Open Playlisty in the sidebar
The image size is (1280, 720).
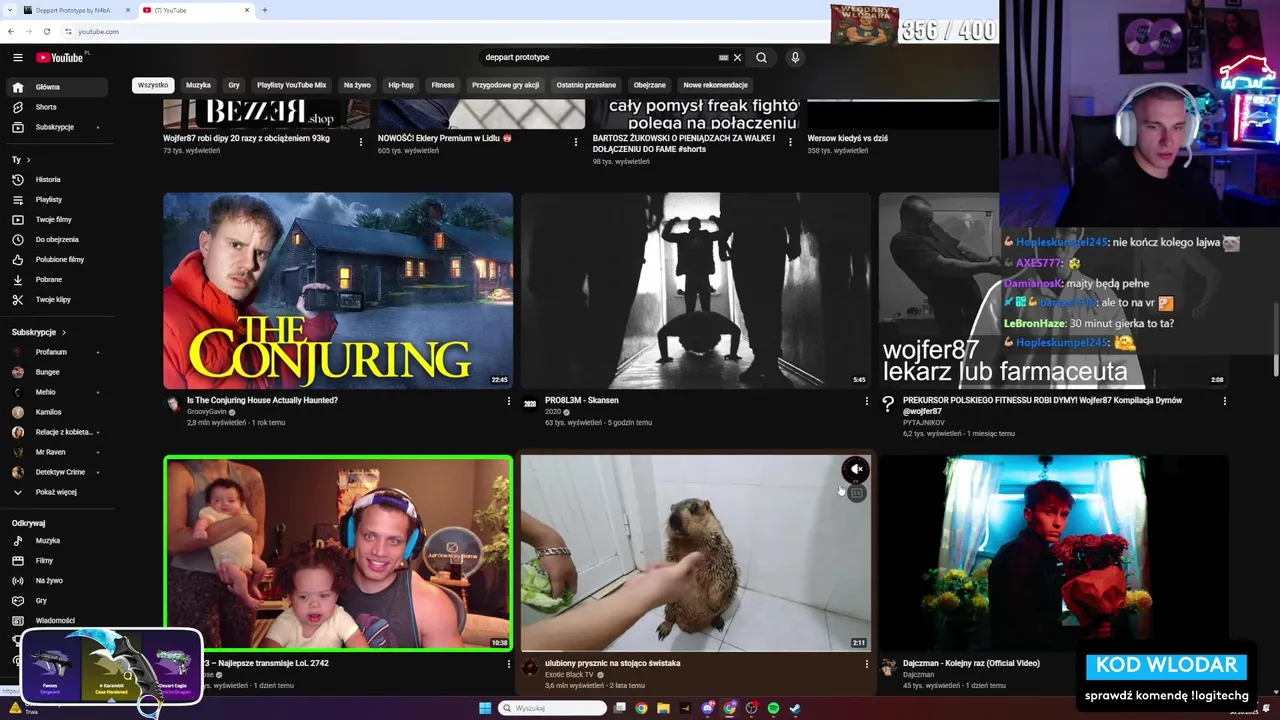pos(58,200)
